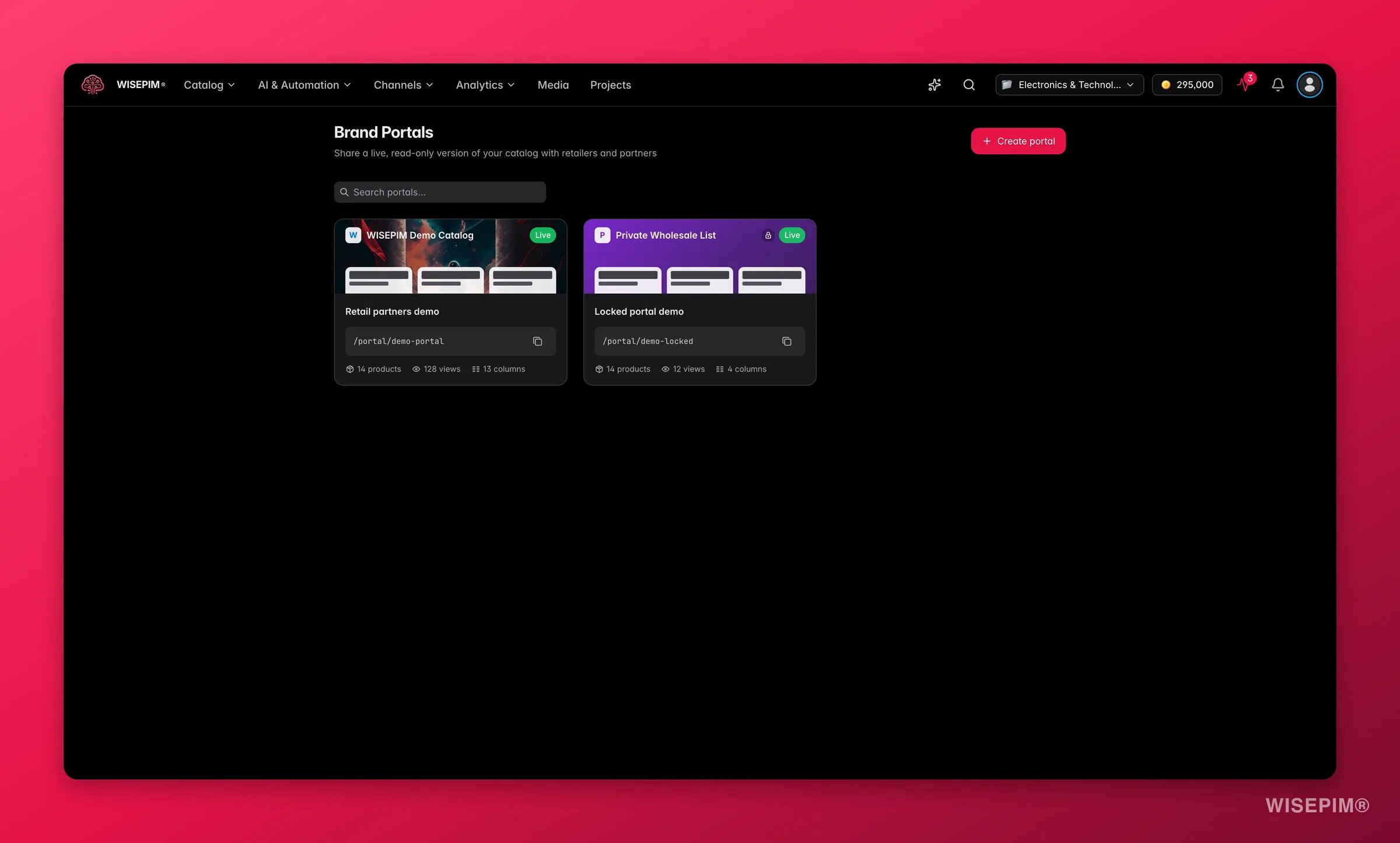
Task: Click box icon on Locked portal demo card
Action: [599, 369]
